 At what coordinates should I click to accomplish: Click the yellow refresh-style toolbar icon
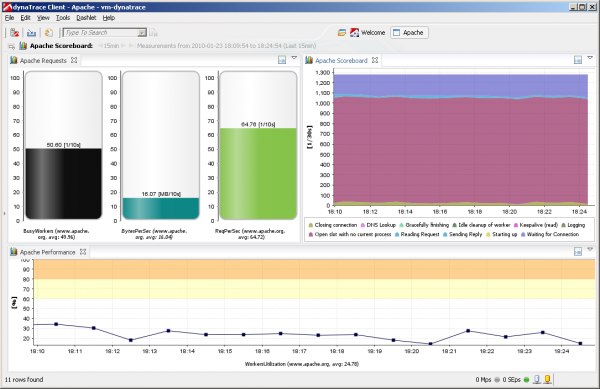point(49,33)
